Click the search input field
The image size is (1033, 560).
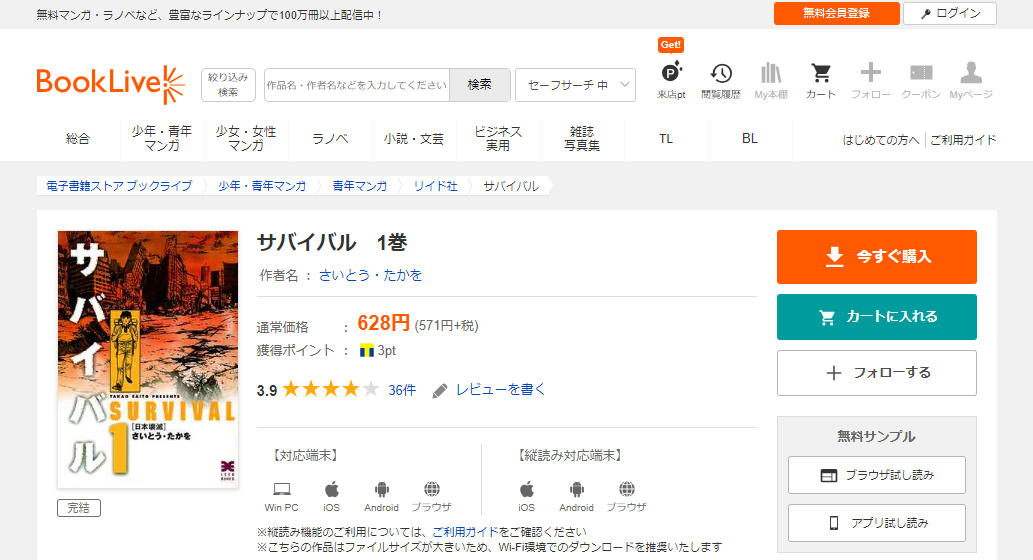[357, 85]
